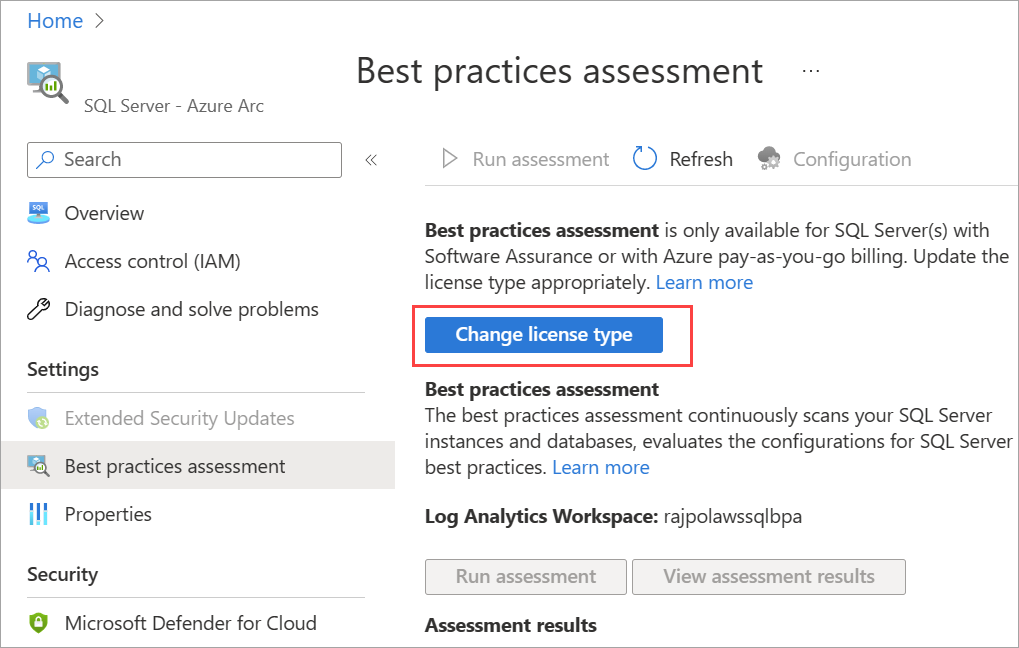The height and width of the screenshot is (648, 1019).
Task: Click the Refresh icon in the toolbar
Action: click(x=644, y=158)
